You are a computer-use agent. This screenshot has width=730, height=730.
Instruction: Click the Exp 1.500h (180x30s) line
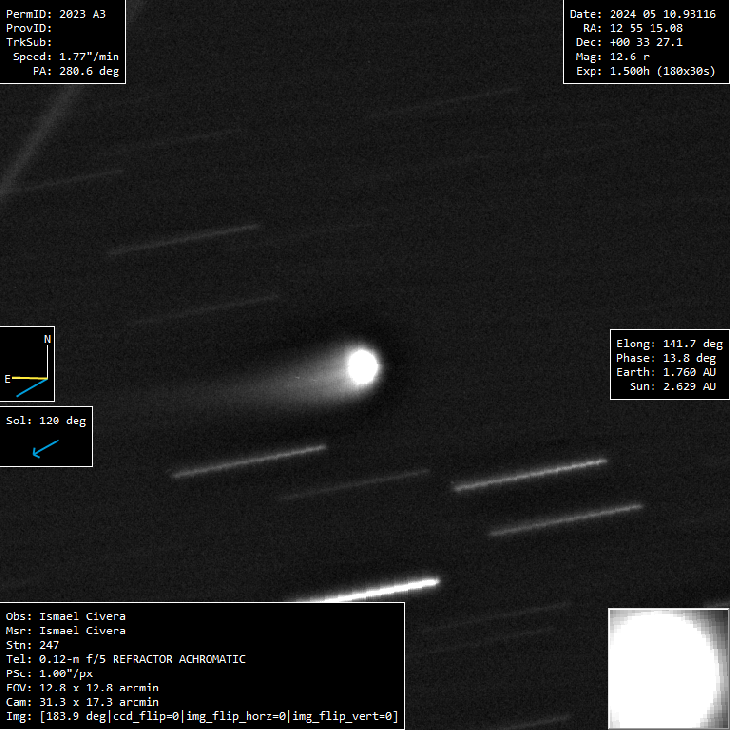tap(646, 71)
